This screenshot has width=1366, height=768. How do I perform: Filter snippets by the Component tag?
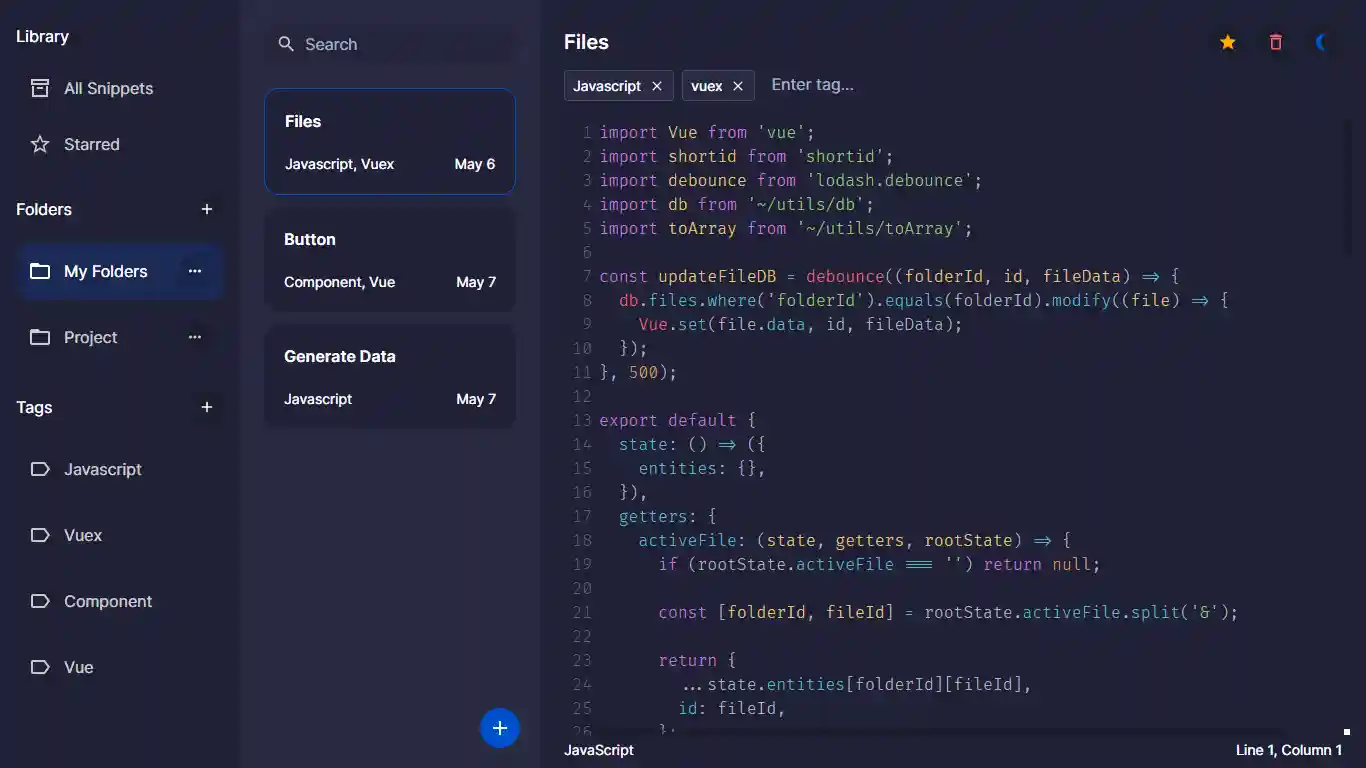108,601
